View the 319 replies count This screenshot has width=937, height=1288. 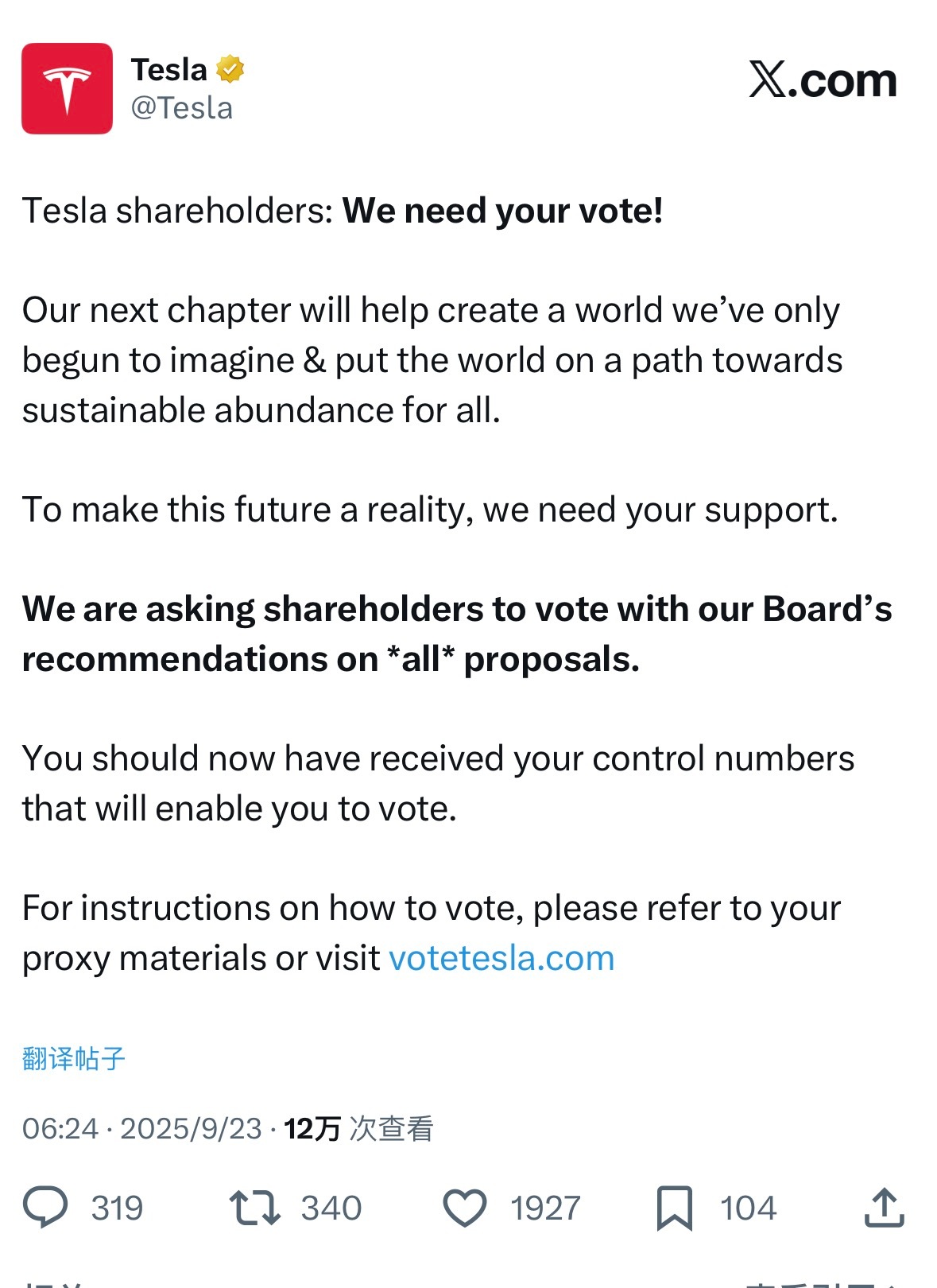[117, 1208]
